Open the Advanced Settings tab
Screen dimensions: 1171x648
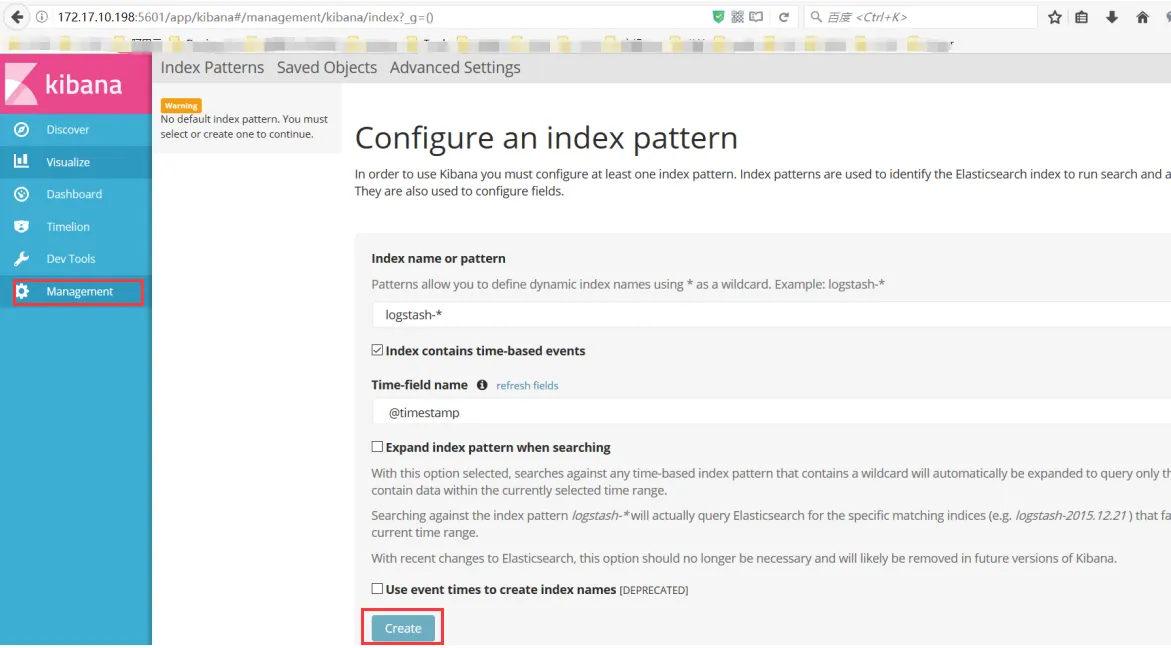(x=455, y=67)
